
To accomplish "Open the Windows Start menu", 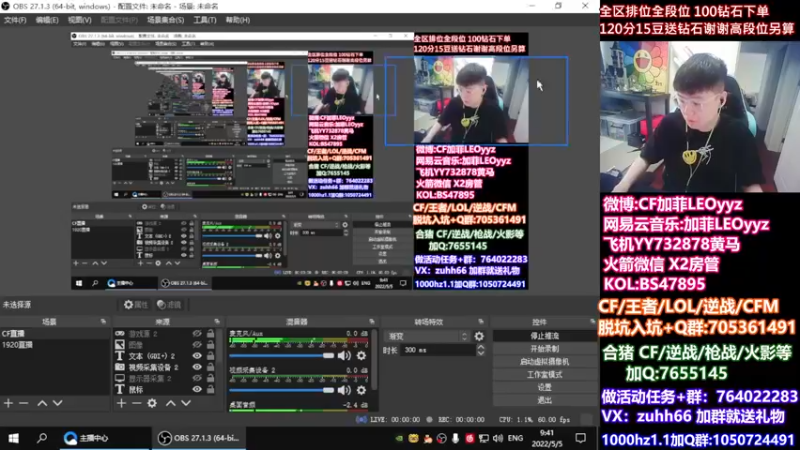I will click(x=13, y=438).
